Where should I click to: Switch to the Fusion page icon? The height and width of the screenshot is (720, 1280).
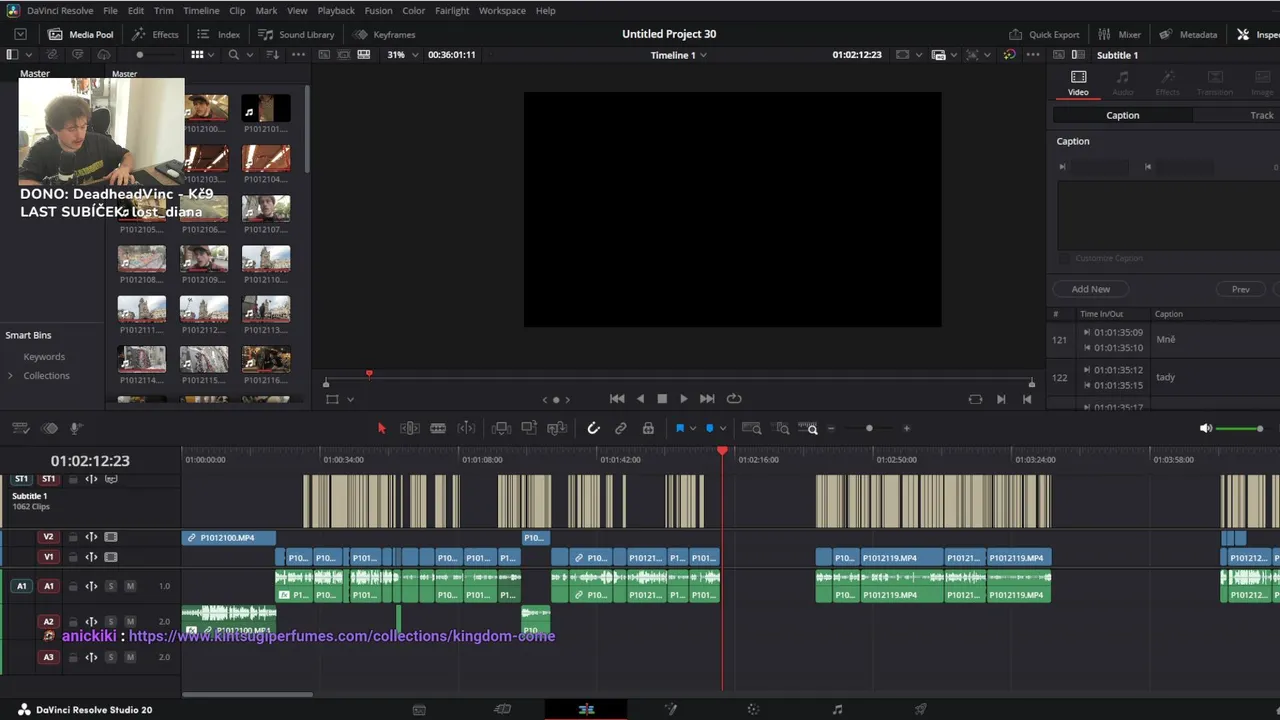point(670,709)
